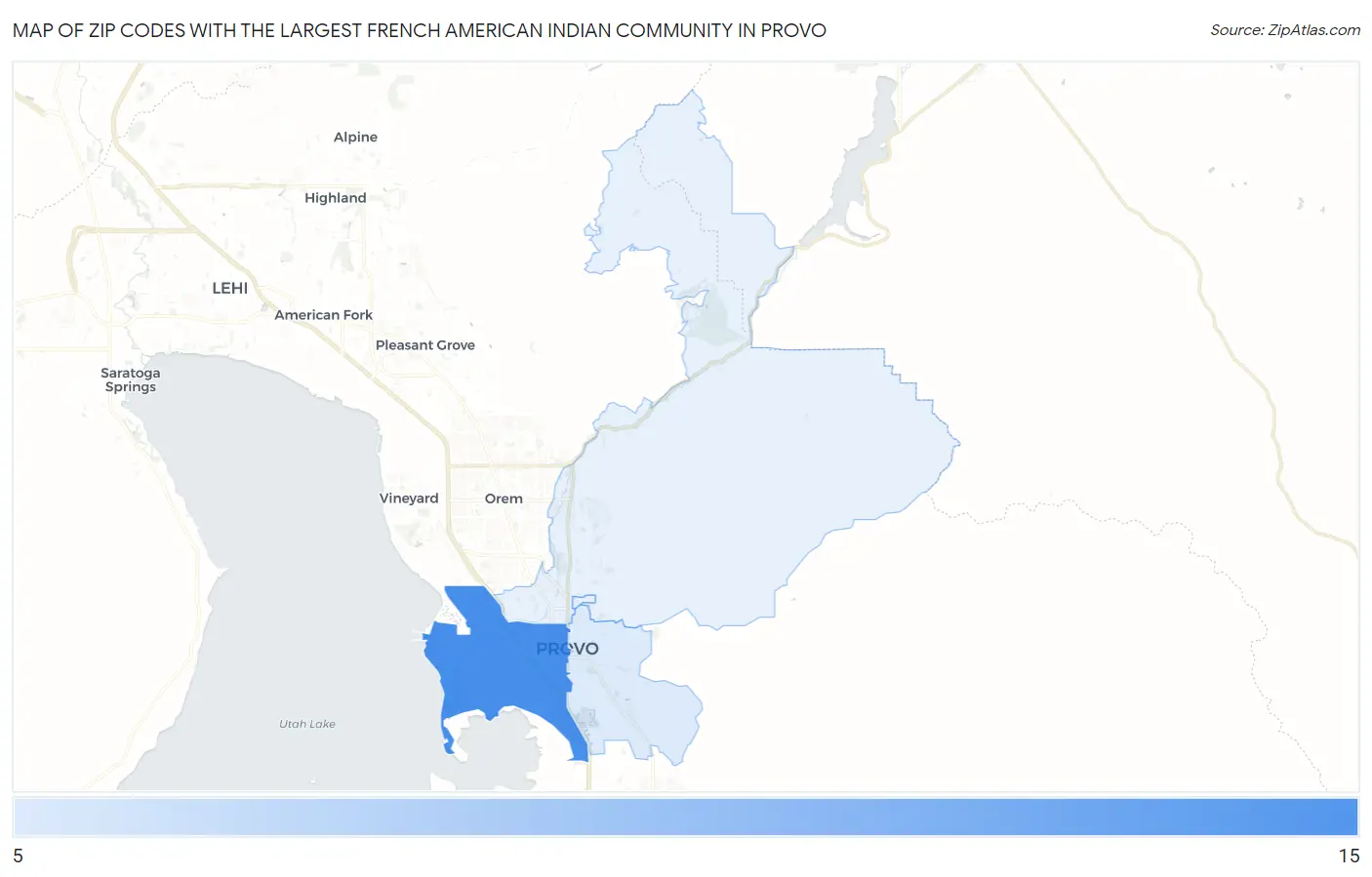Image resolution: width=1372 pixels, height=877 pixels.
Task: Click the map title heading
Action: point(420,30)
